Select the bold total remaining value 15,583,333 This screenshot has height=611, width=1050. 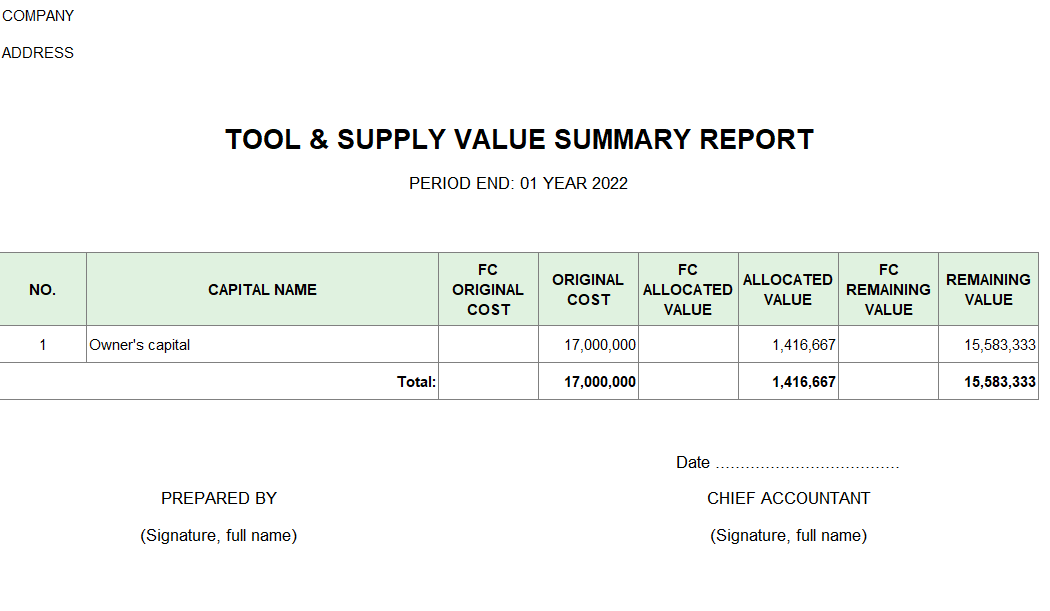(x=1000, y=382)
